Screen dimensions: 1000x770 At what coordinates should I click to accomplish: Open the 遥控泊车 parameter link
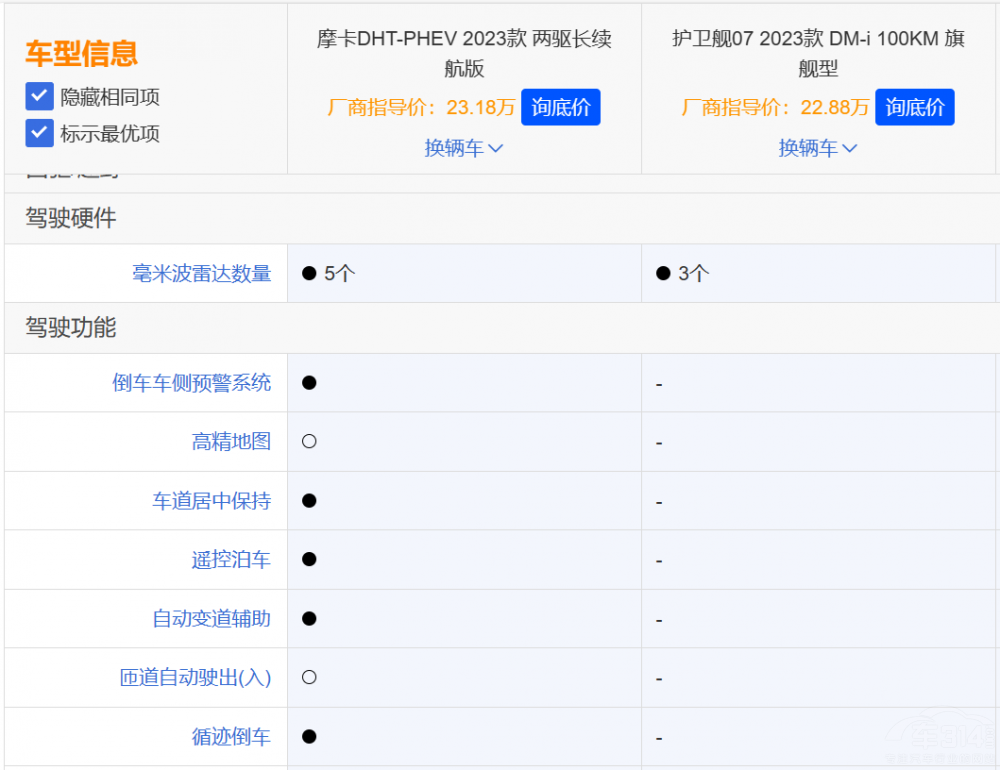[231, 559]
